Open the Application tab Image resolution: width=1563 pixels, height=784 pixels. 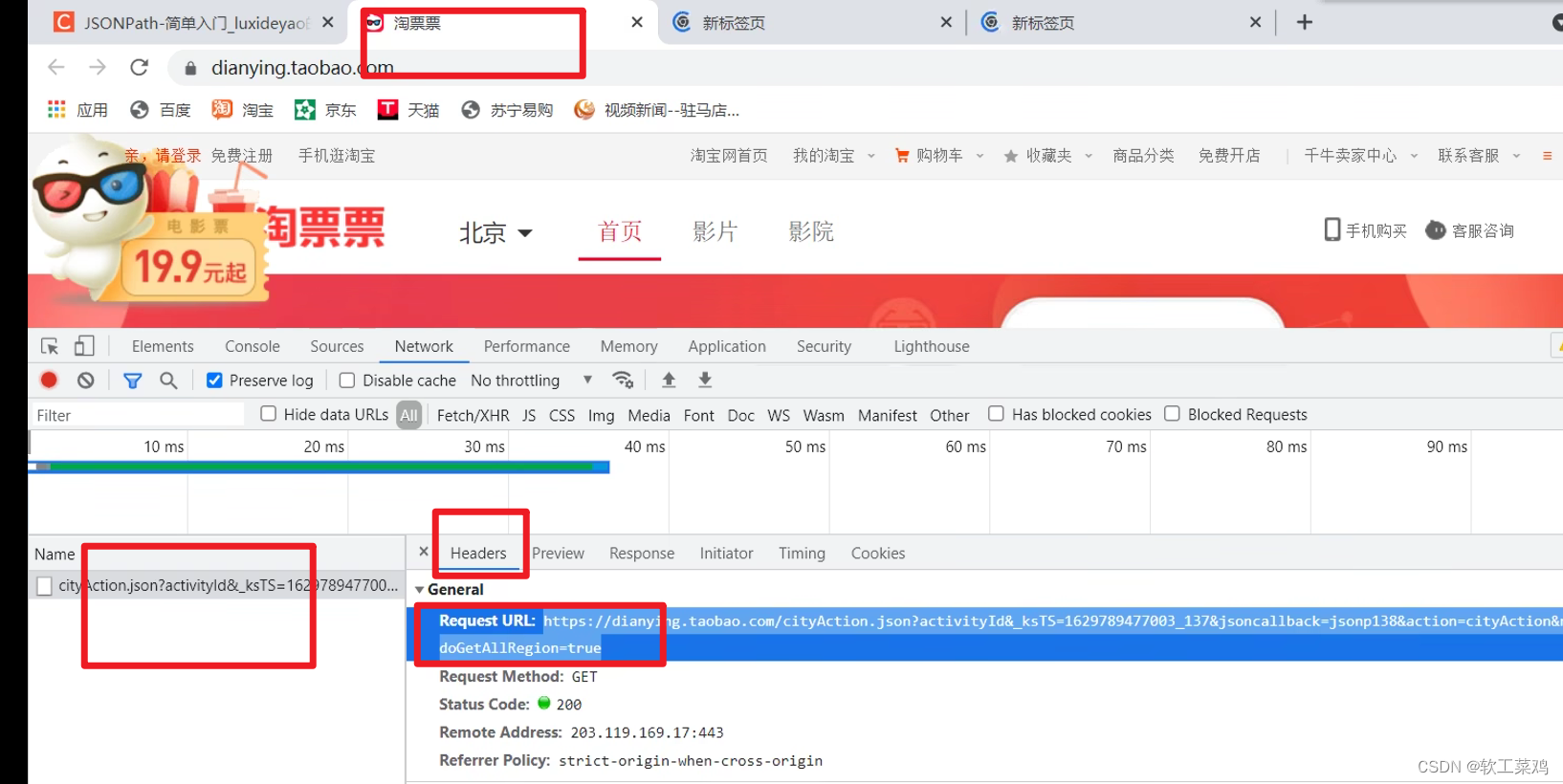click(727, 346)
